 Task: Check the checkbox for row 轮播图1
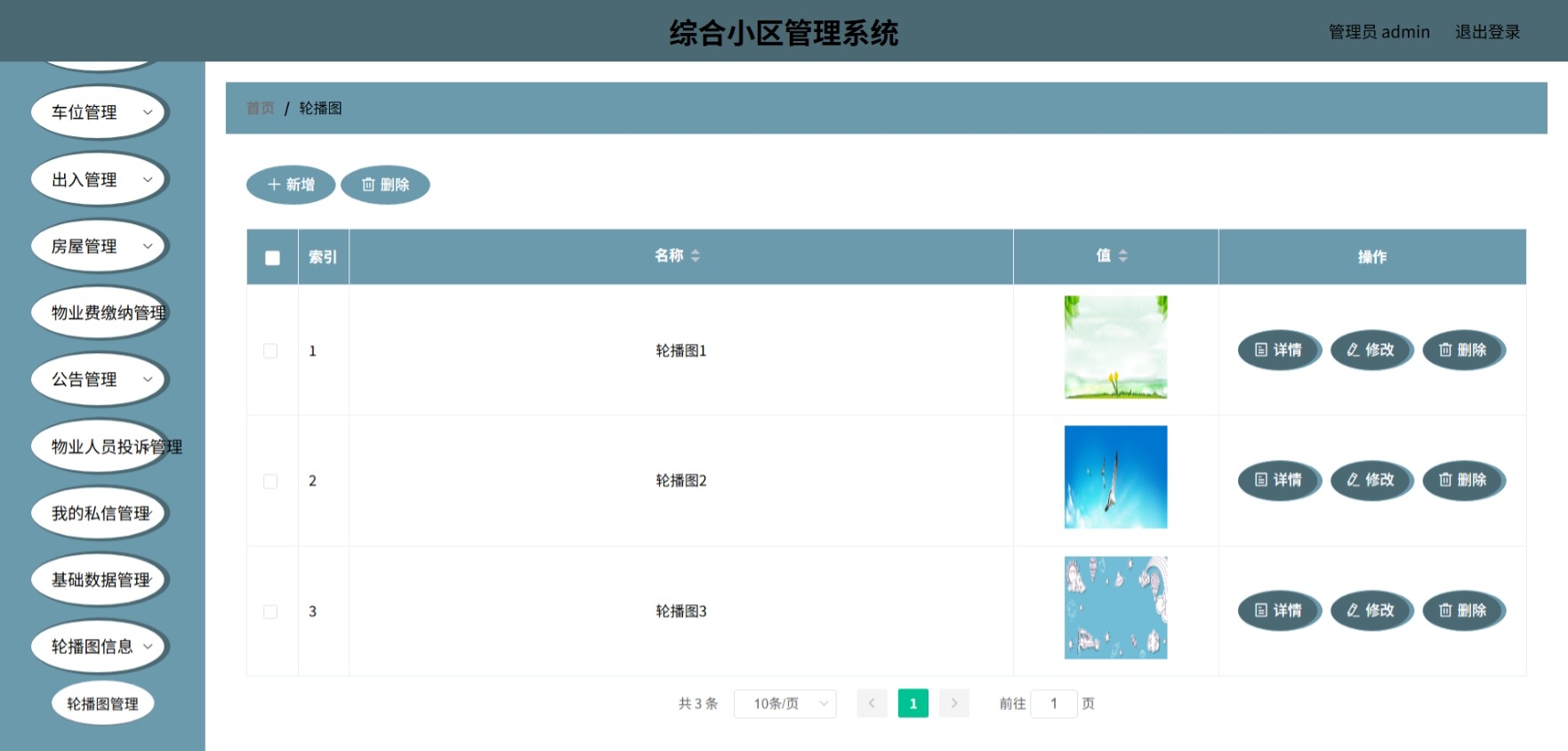[270, 351]
